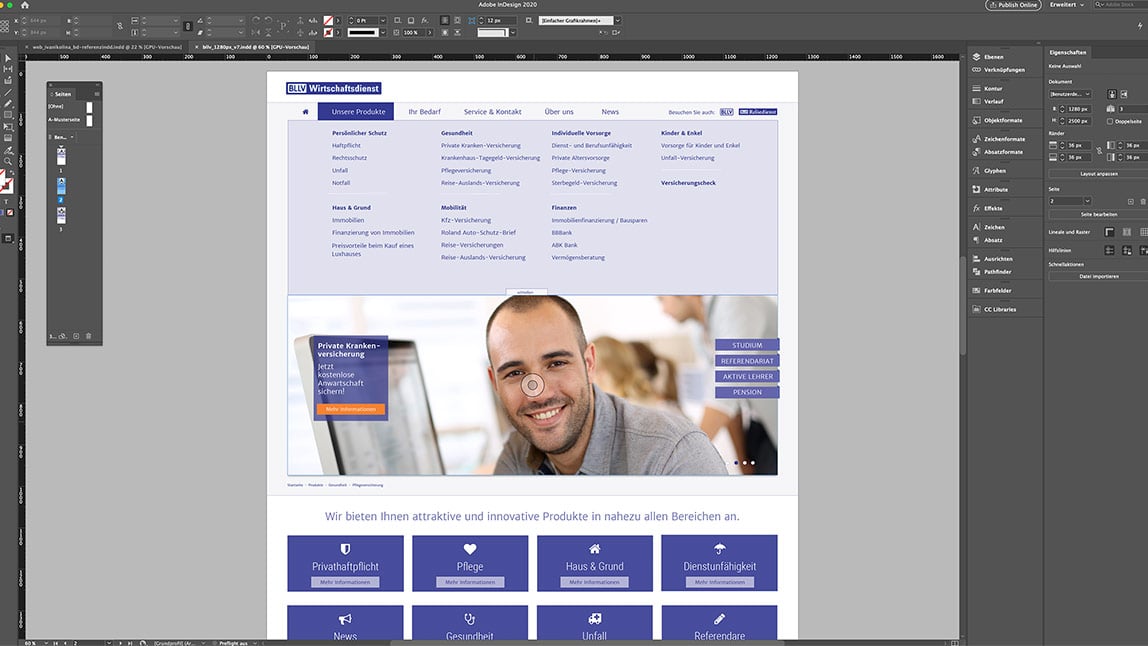
Task: Open the Glyphen panel
Action: (996, 170)
